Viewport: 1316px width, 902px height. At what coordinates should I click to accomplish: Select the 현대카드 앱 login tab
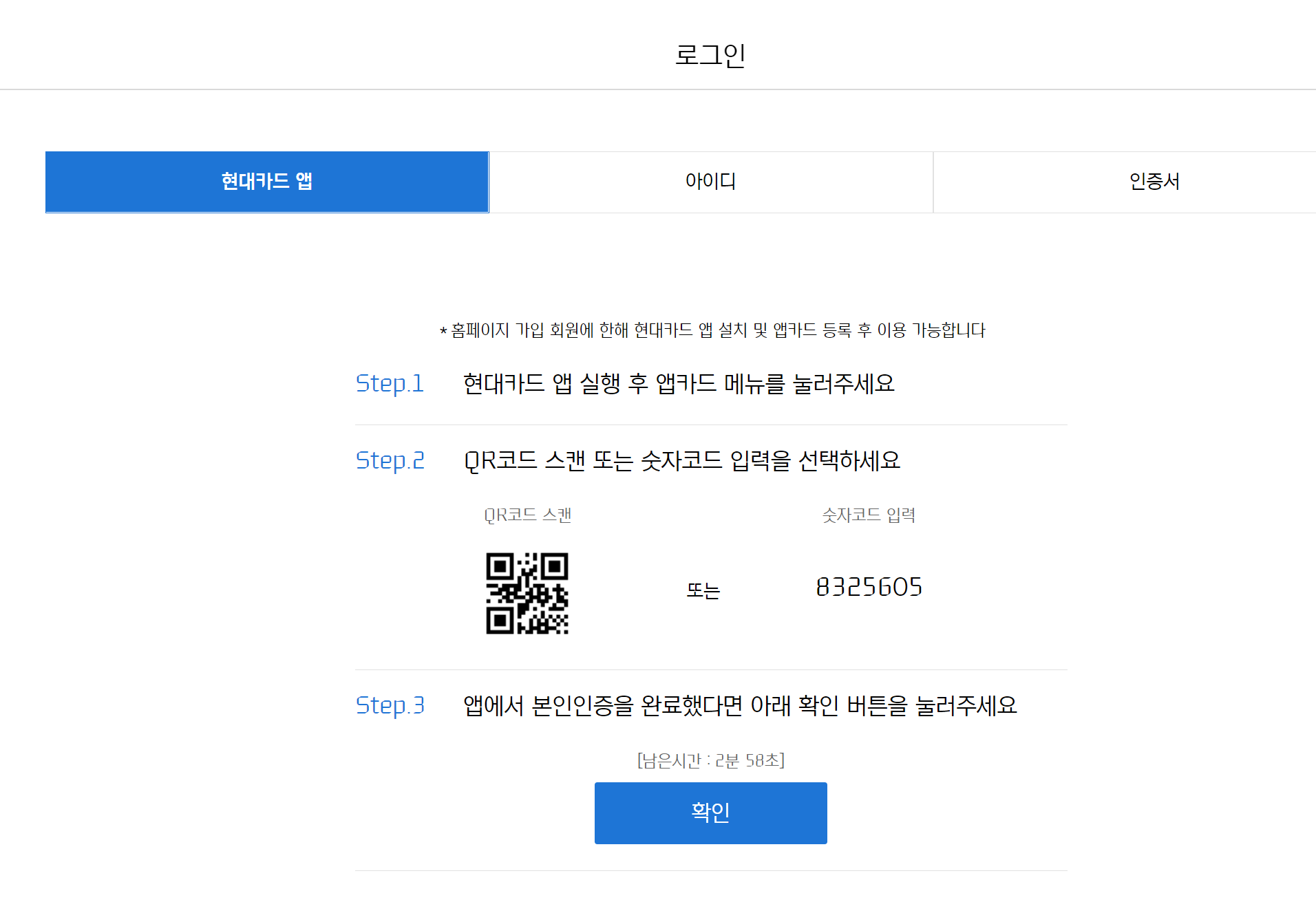tap(267, 182)
